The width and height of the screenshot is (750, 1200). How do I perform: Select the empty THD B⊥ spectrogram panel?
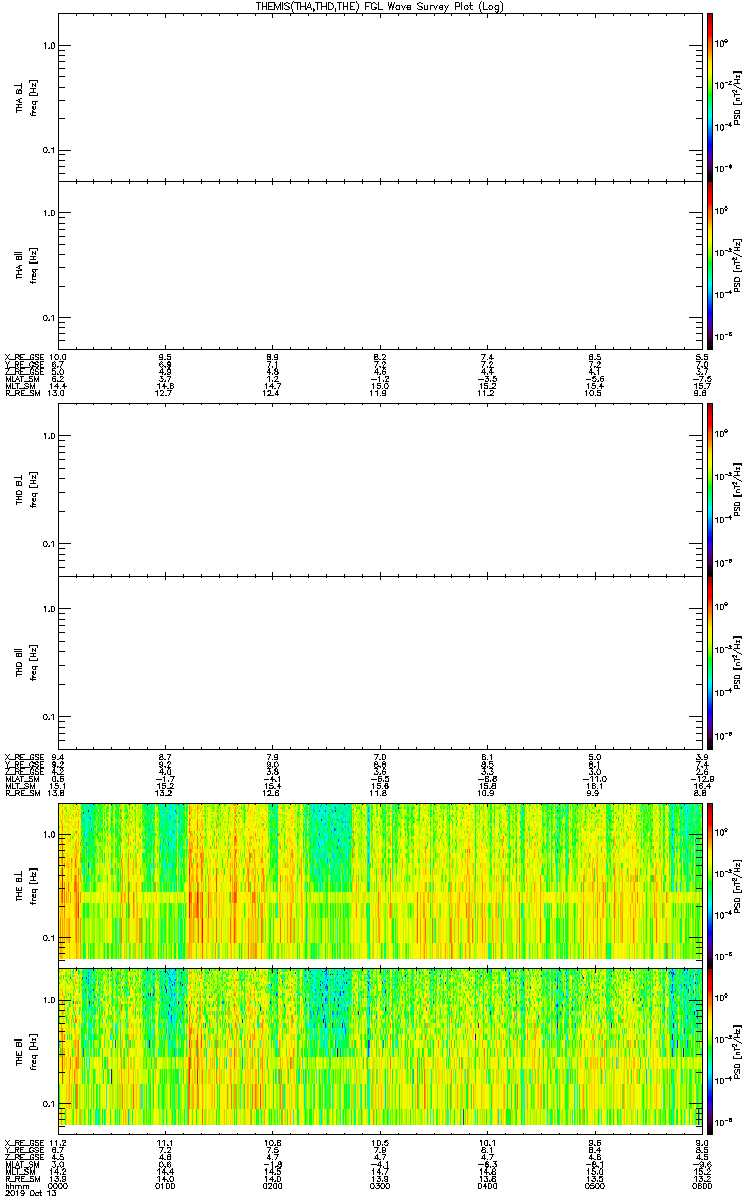(380, 490)
